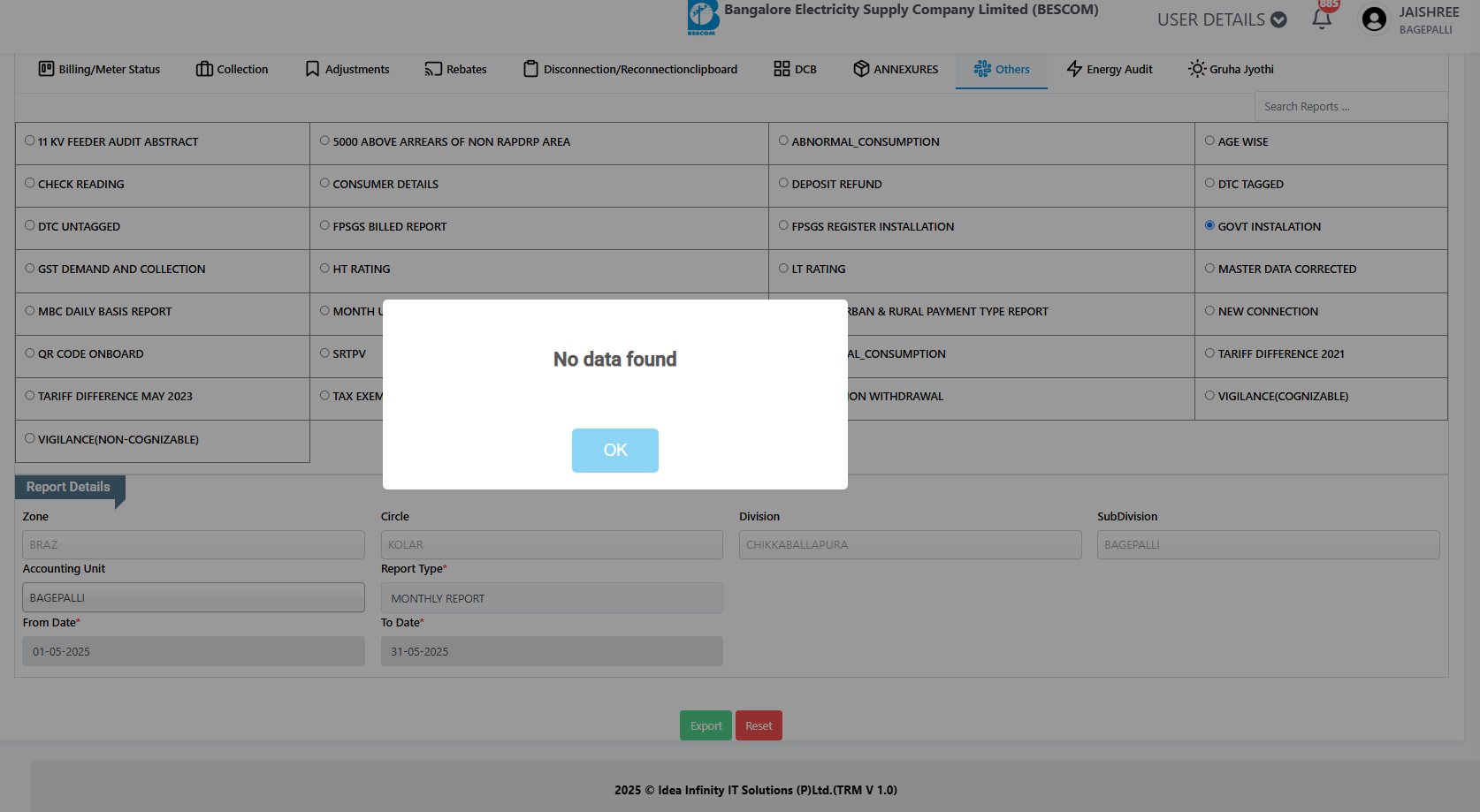This screenshot has width=1480, height=812.
Task: Click the user profile avatar icon
Action: pos(1374,19)
